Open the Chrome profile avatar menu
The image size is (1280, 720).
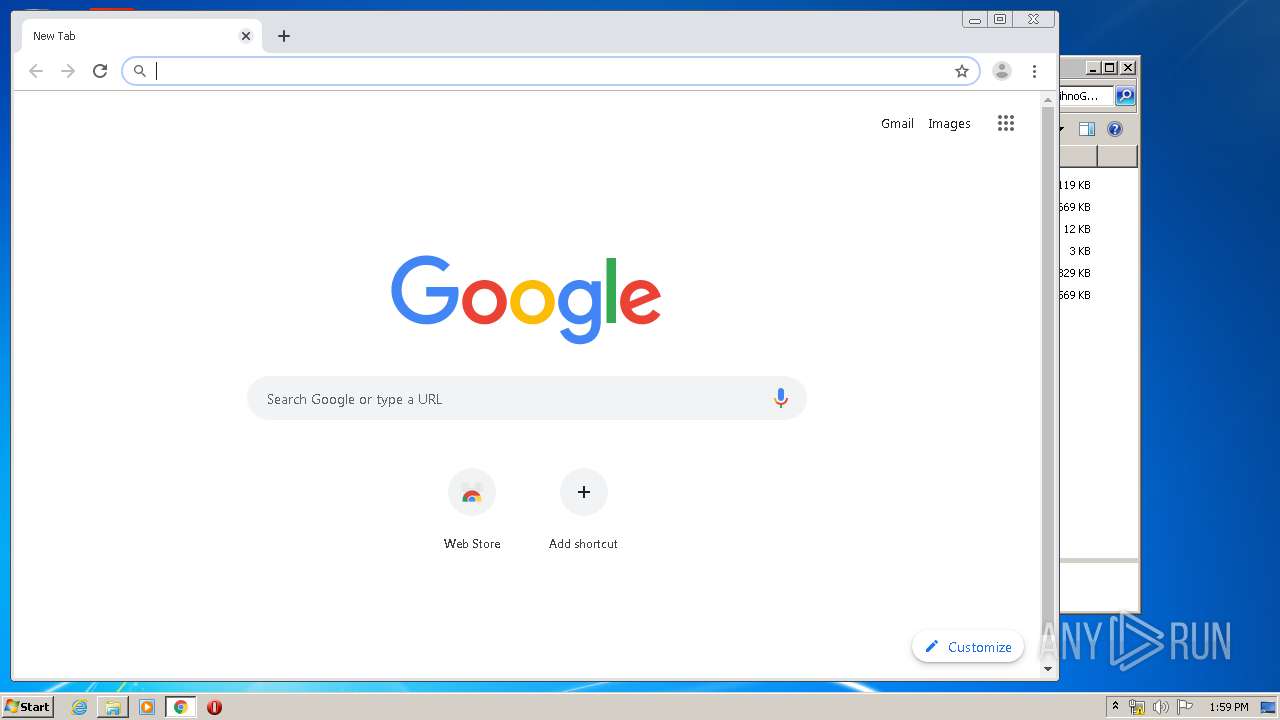click(x=1002, y=71)
